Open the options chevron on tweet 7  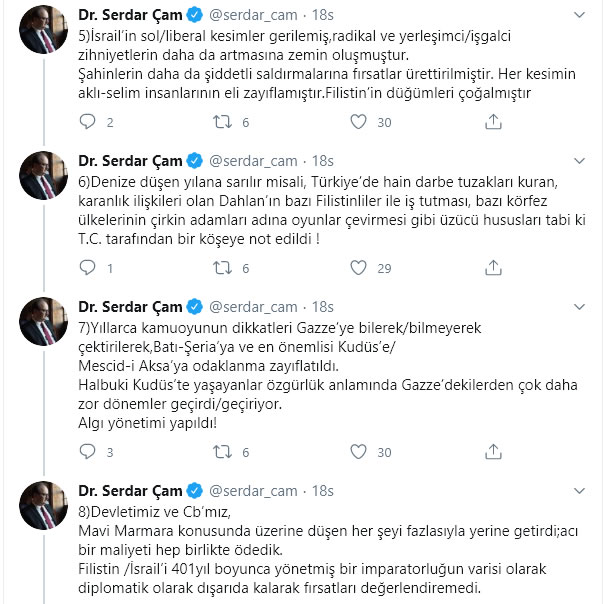tap(582, 307)
